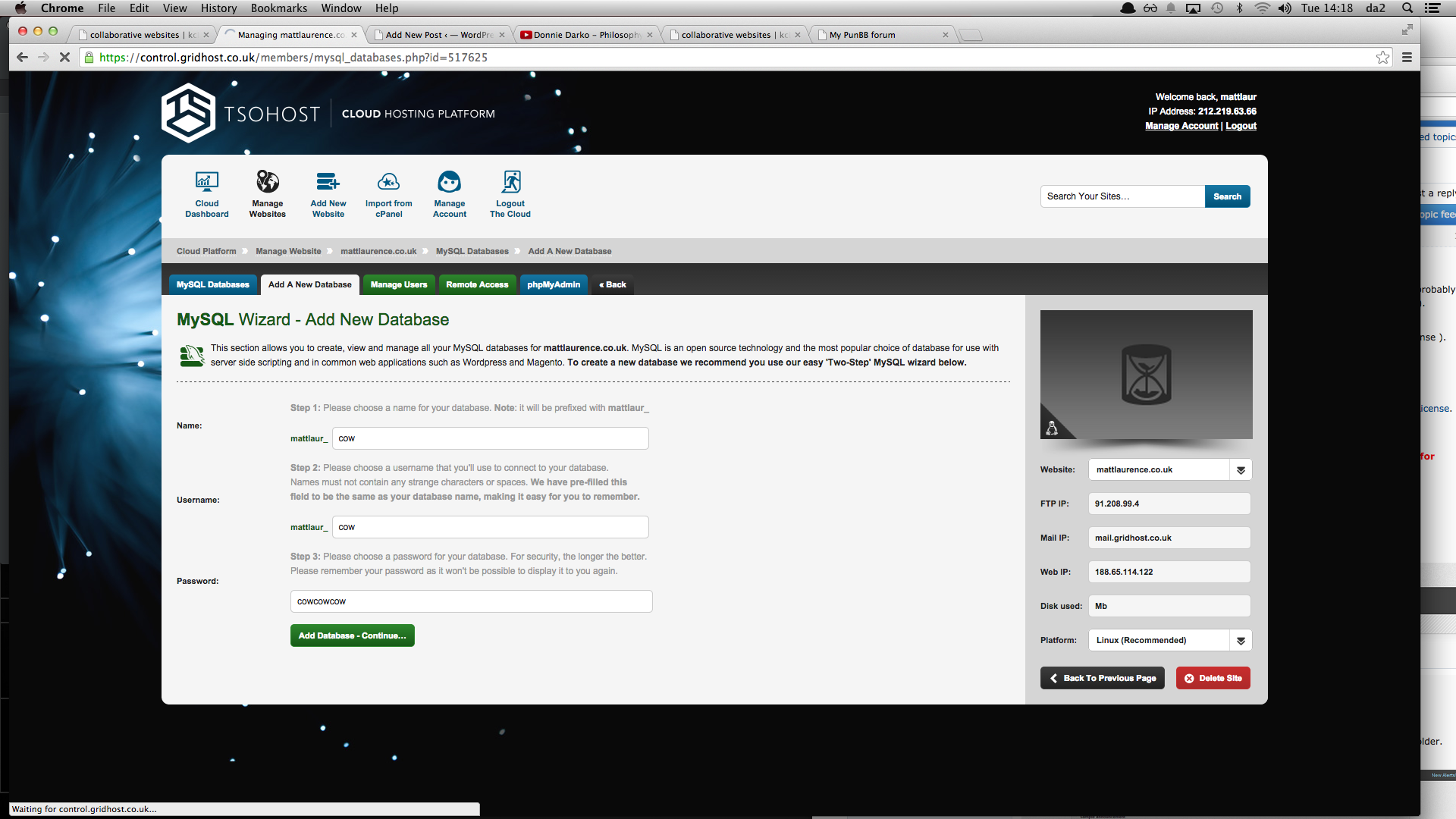Focus the Search Your Sites field
Screen dimensions: 1456x819
(x=1122, y=196)
